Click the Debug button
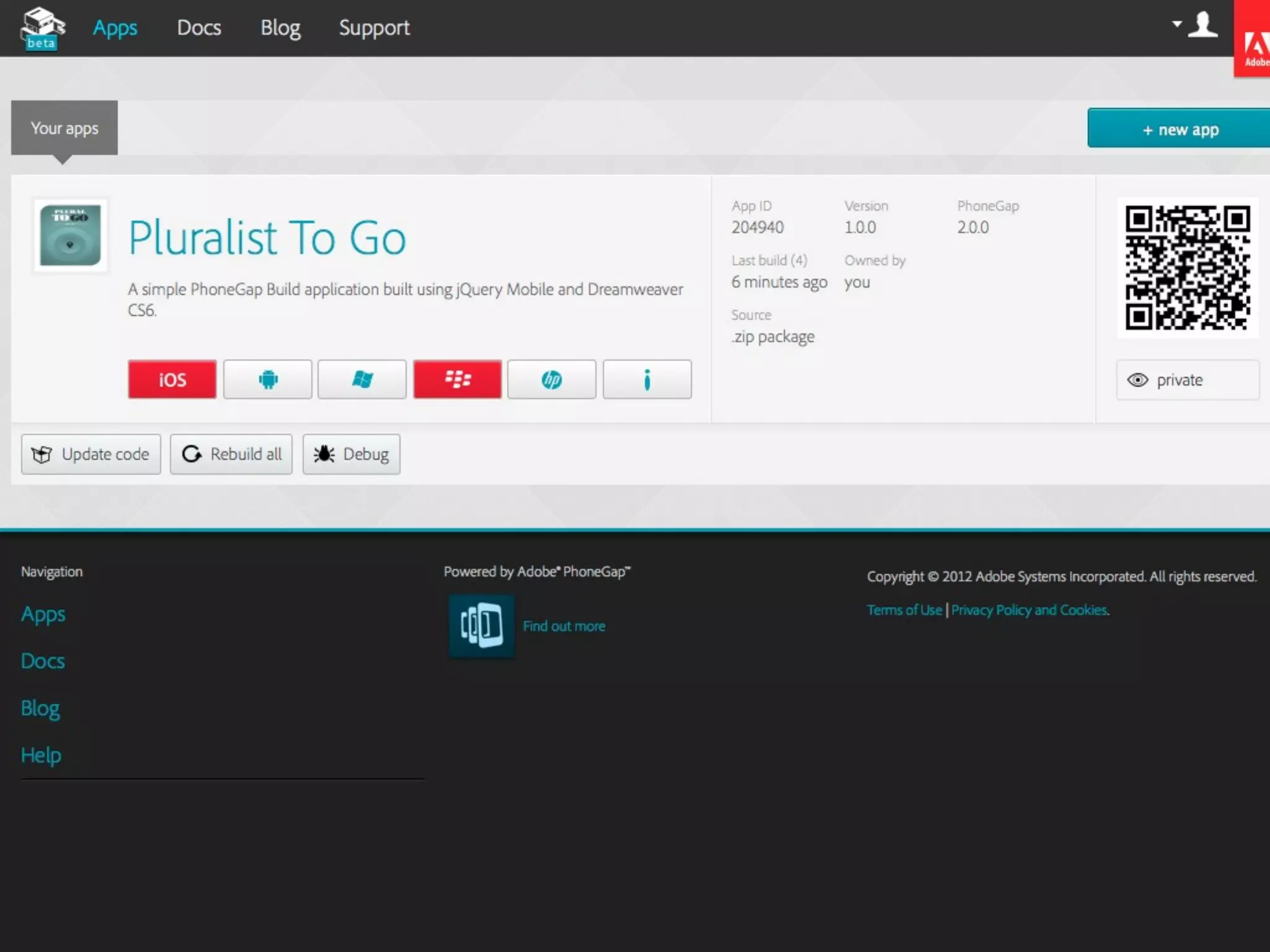 [x=351, y=454]
